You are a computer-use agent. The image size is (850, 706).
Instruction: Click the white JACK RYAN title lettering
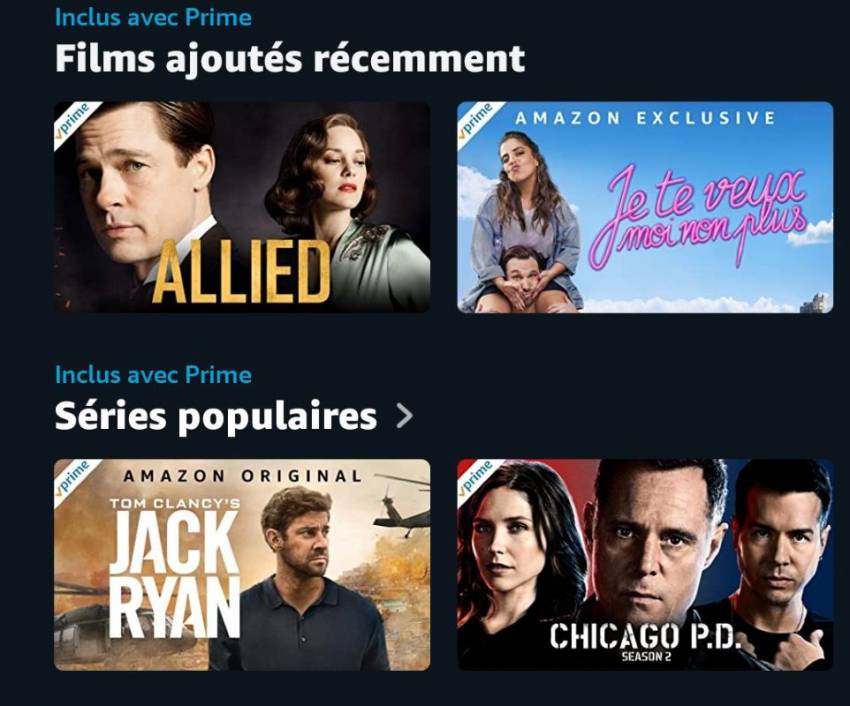(x=175, y=575)
